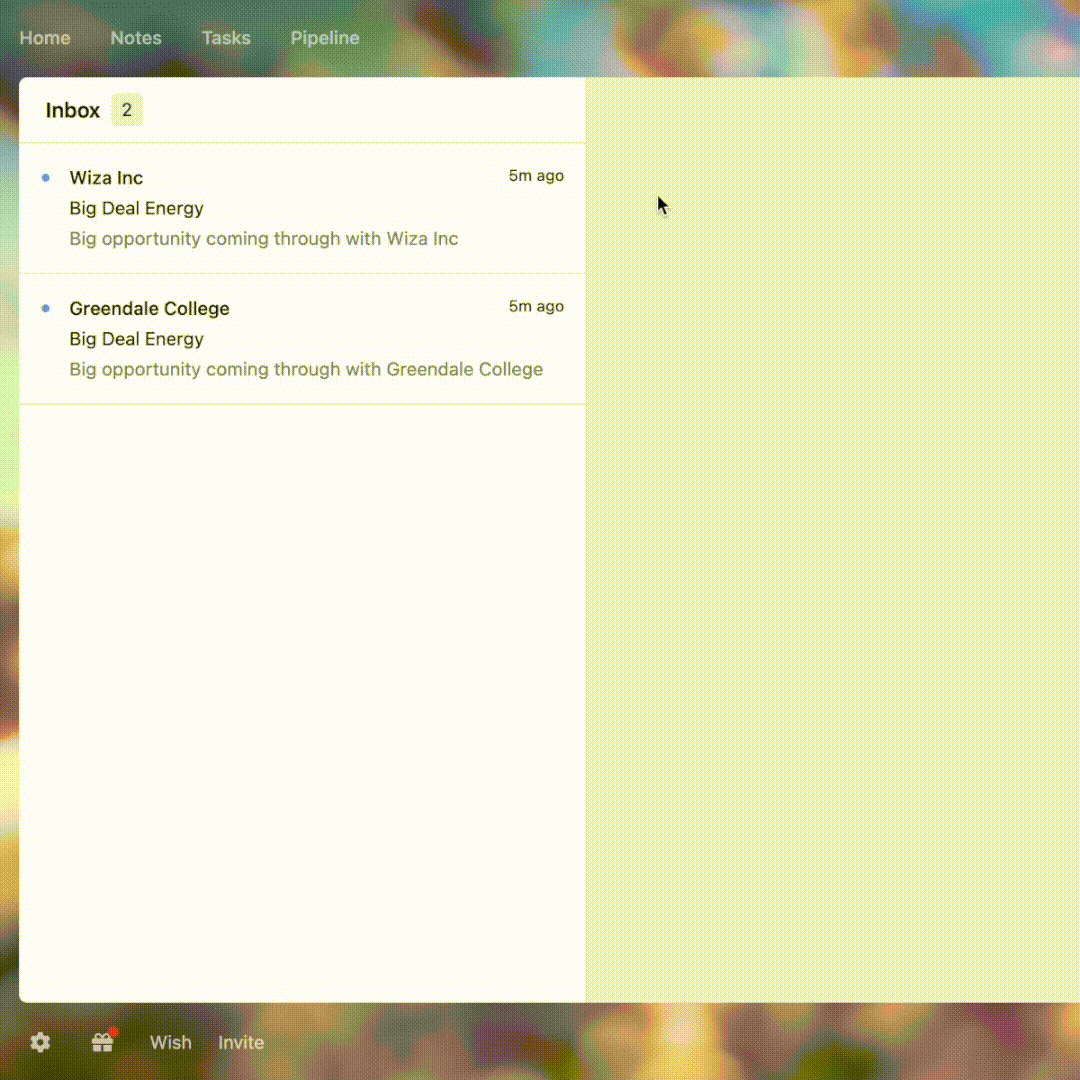Open the Tasks tab
Screen dimensions: 1080x1080
point(226,38)
